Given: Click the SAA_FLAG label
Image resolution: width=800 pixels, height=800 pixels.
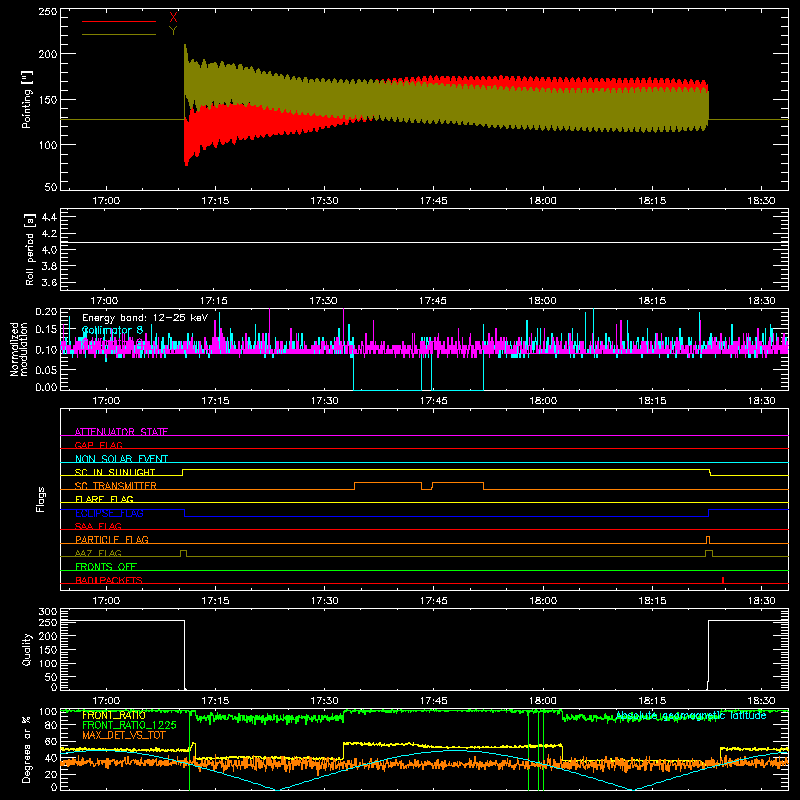Looking at the screenshot, I should [x=98, y=526].
